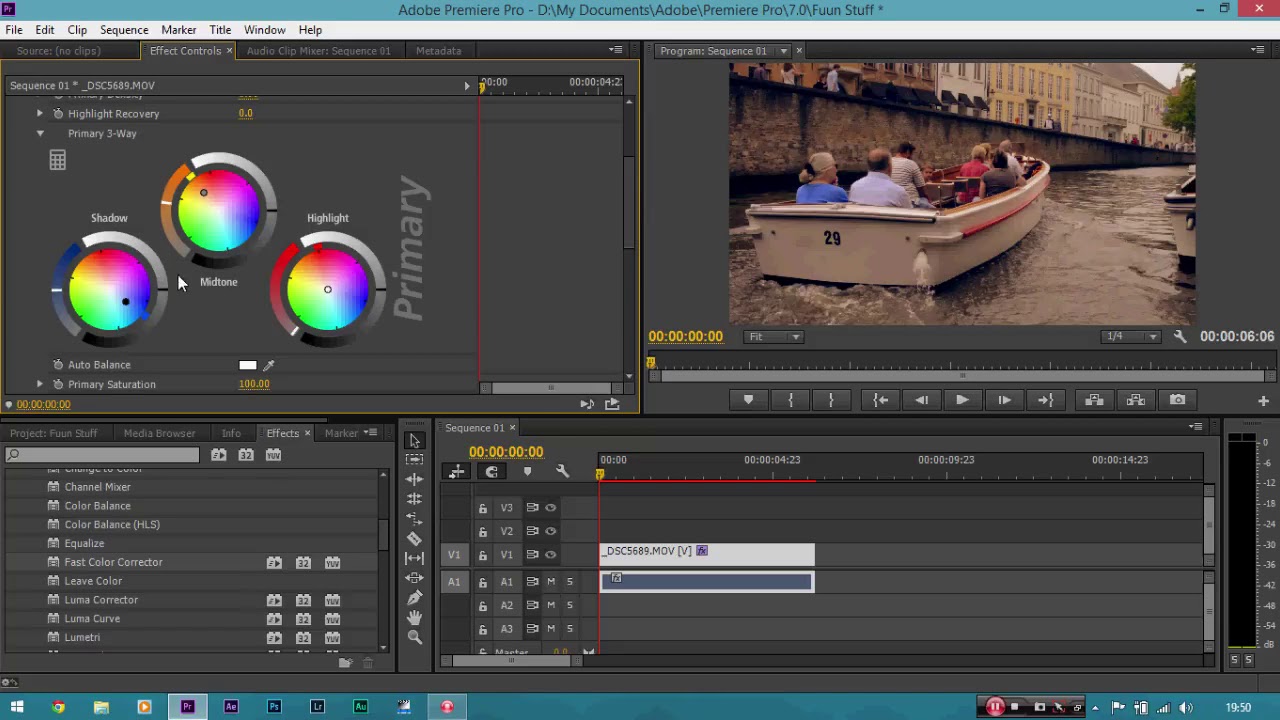
Task: Open Premiere Pro from the Windows taskbar
Action: 187,707
